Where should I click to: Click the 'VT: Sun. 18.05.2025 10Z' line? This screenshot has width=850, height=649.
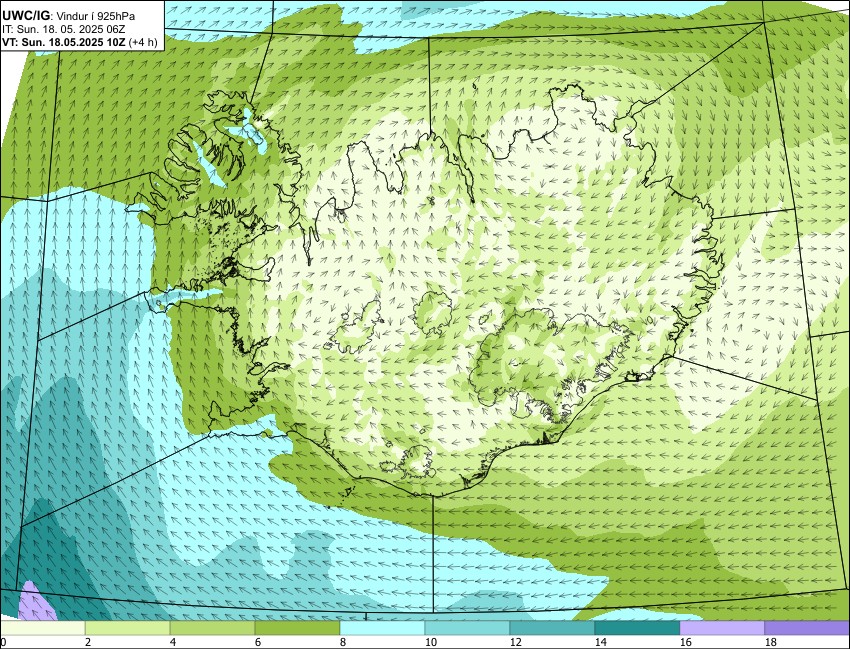pos(64,43)
